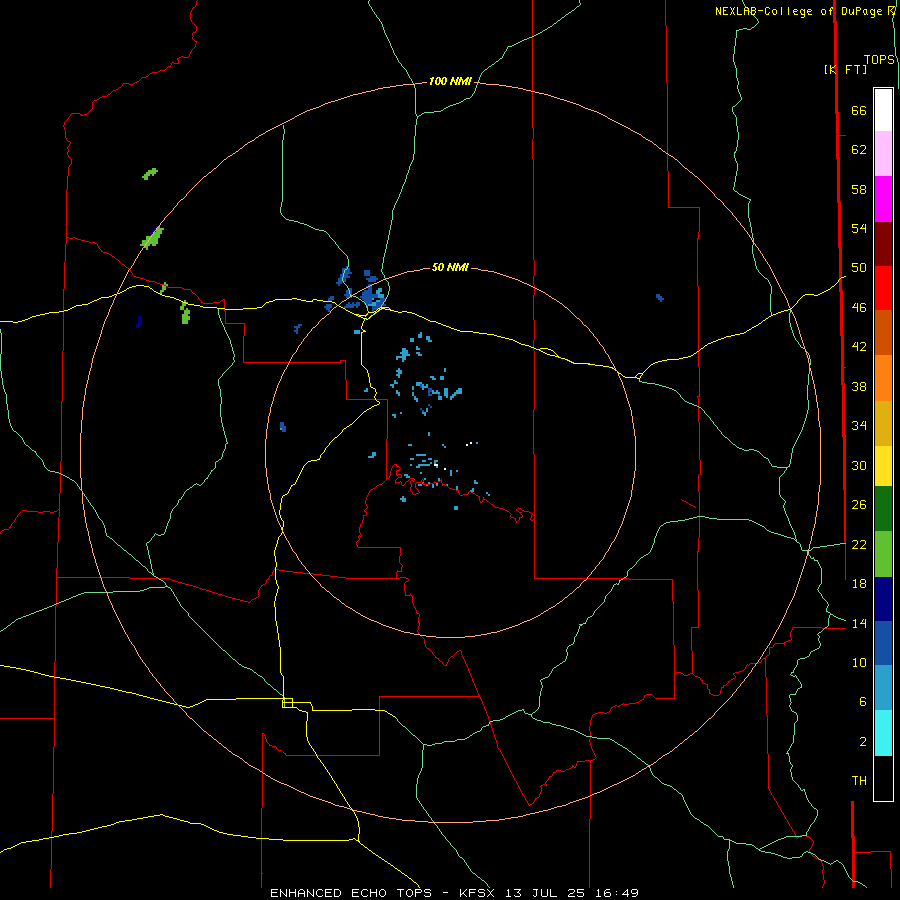The image size is (900, 900).
Task: Select the light green legend swatch
Action: click(883, 554)
